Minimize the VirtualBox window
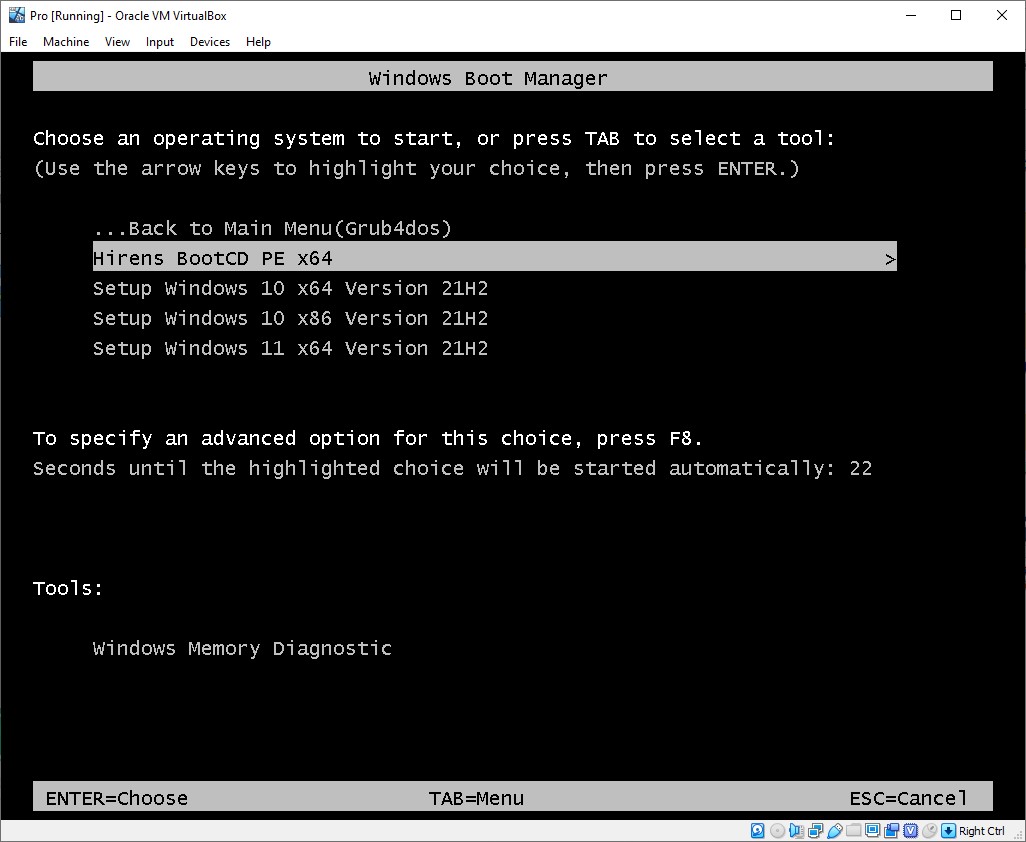Image resolution: width=1026 pixels, height=842 pixels. 911,15
